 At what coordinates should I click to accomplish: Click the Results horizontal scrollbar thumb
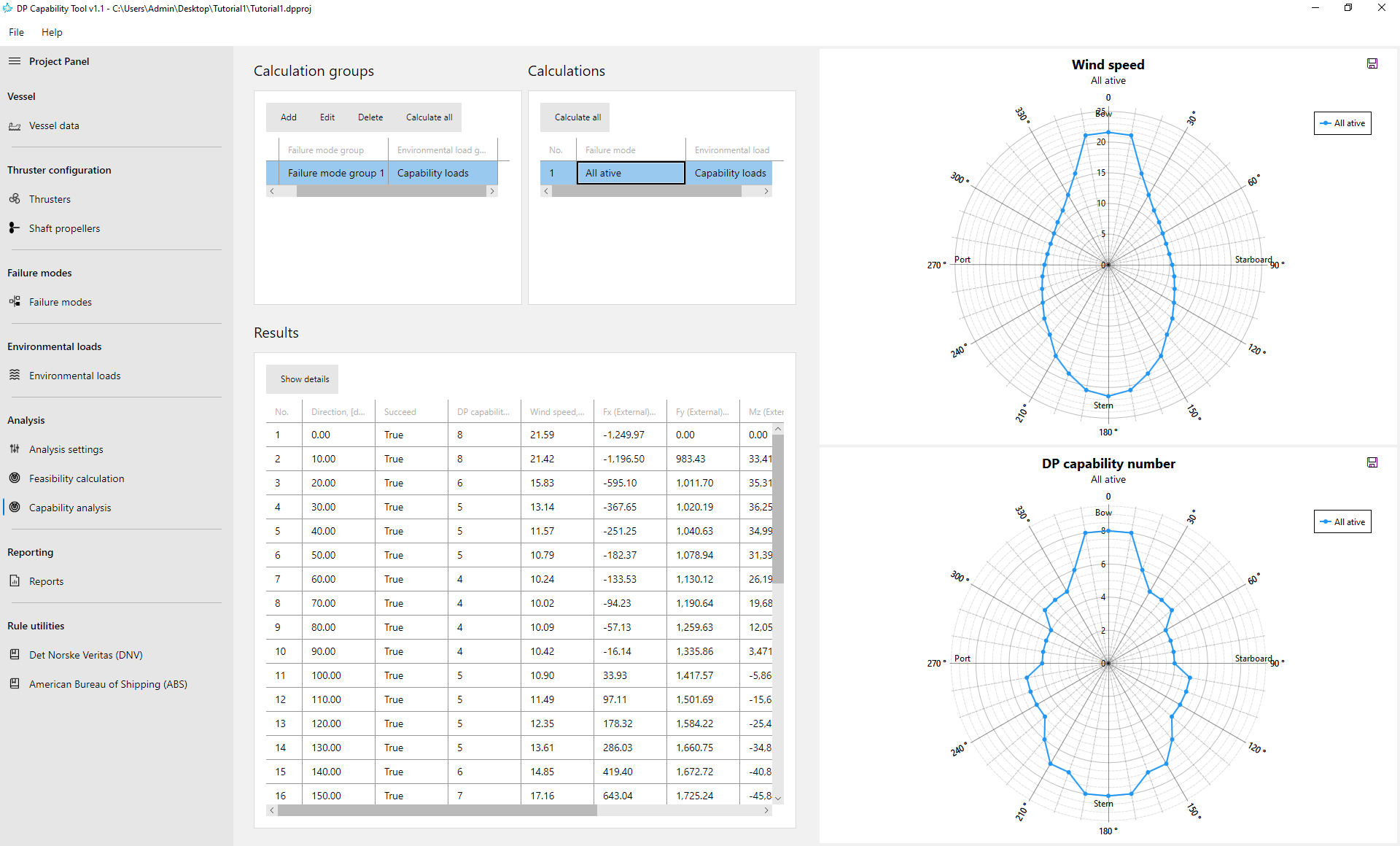[437, 810]
